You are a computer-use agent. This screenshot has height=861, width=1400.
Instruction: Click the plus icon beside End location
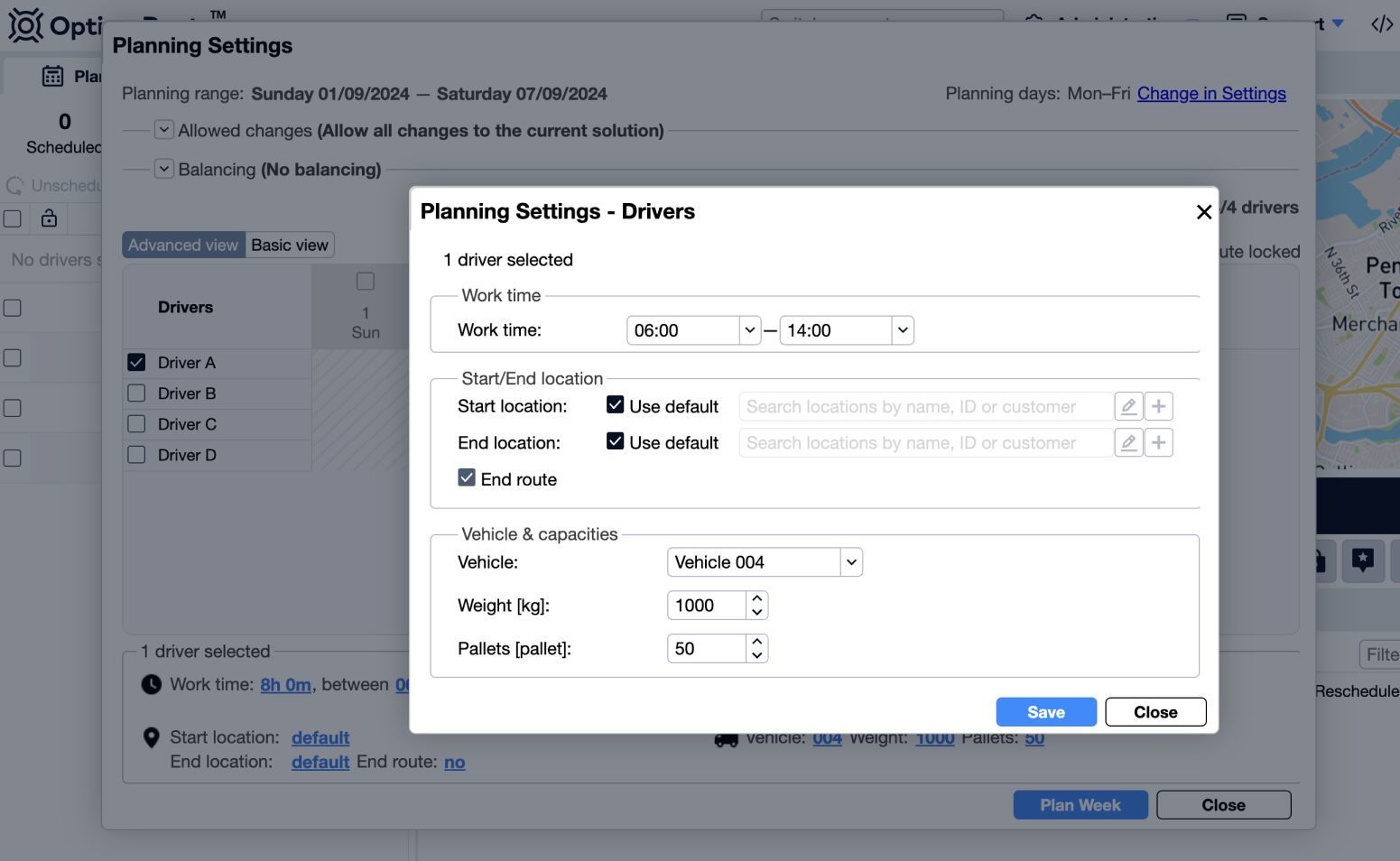pos(1159,443)
